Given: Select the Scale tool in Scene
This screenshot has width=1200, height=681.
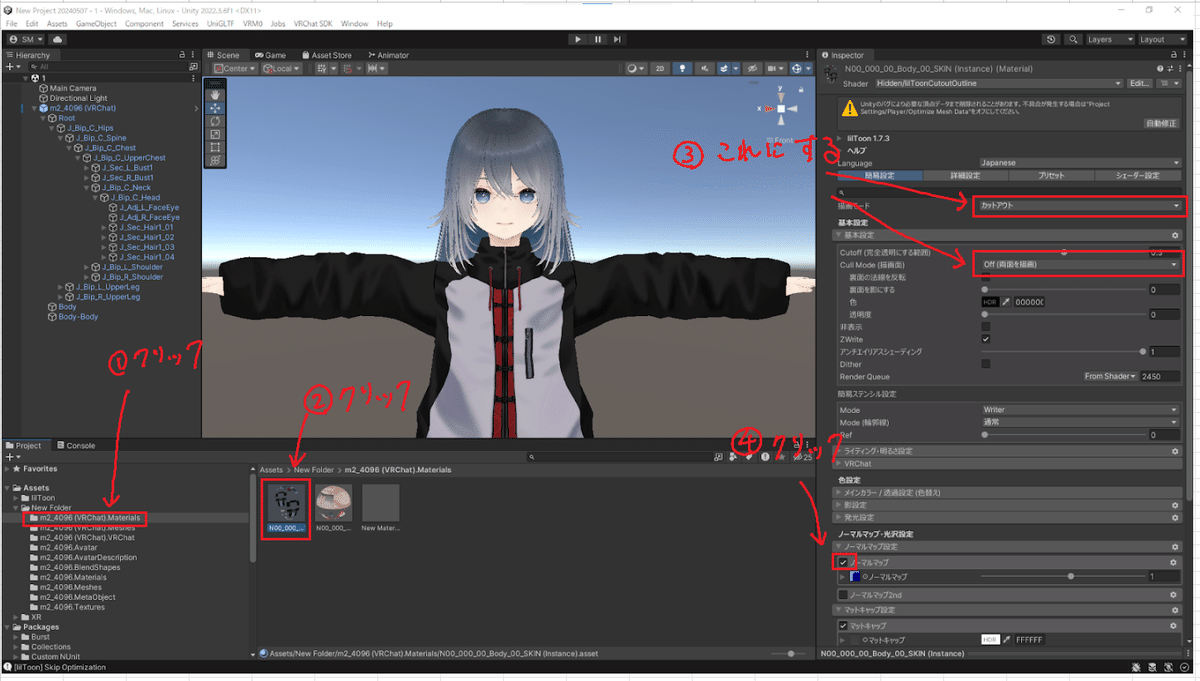Looking at the screenshot, I should tap(217, 134).
